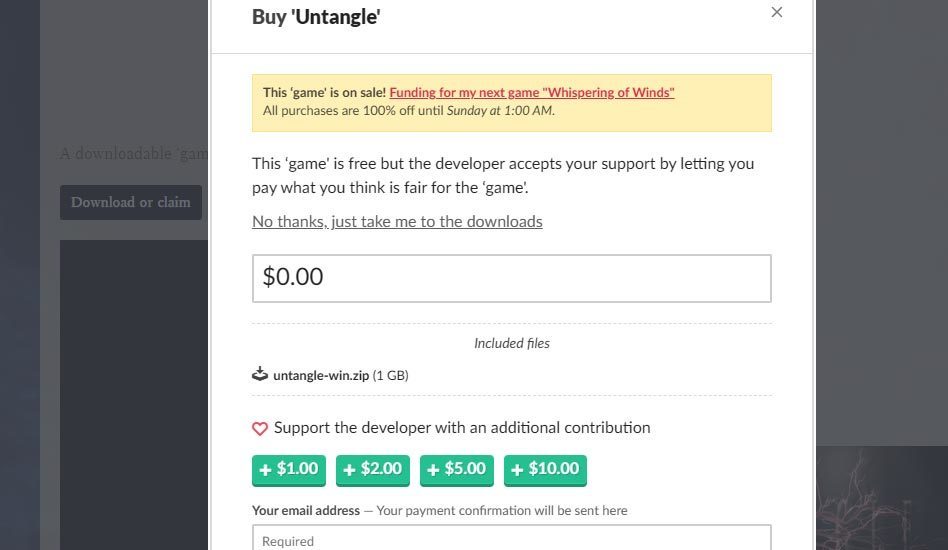Click the 'Your email address' label
The image size is (948, 550).
(x=306, y=511)
